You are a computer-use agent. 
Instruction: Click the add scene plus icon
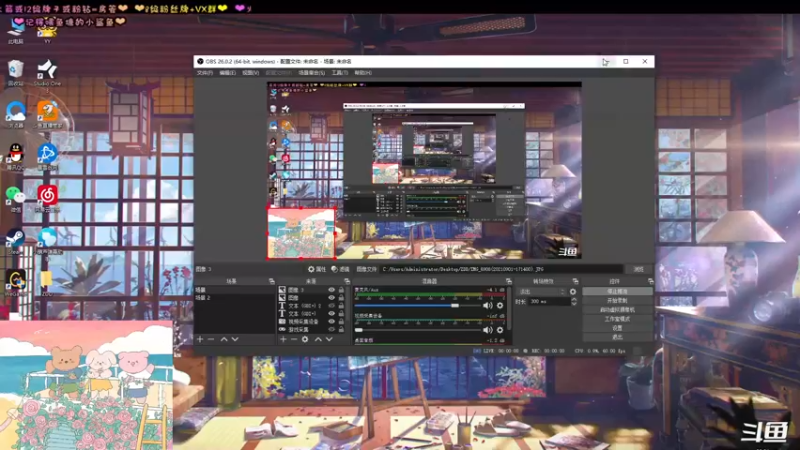200,339
